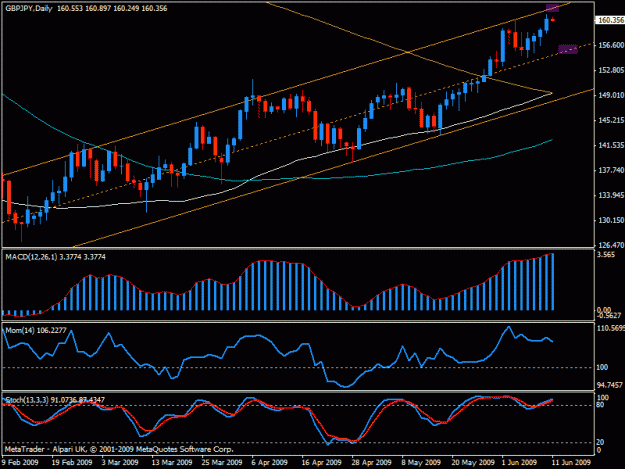Click the 28 Apr 2009 date label
This screenshot has width=625, height=469.
pyautogui.click(x=371, y=462)
